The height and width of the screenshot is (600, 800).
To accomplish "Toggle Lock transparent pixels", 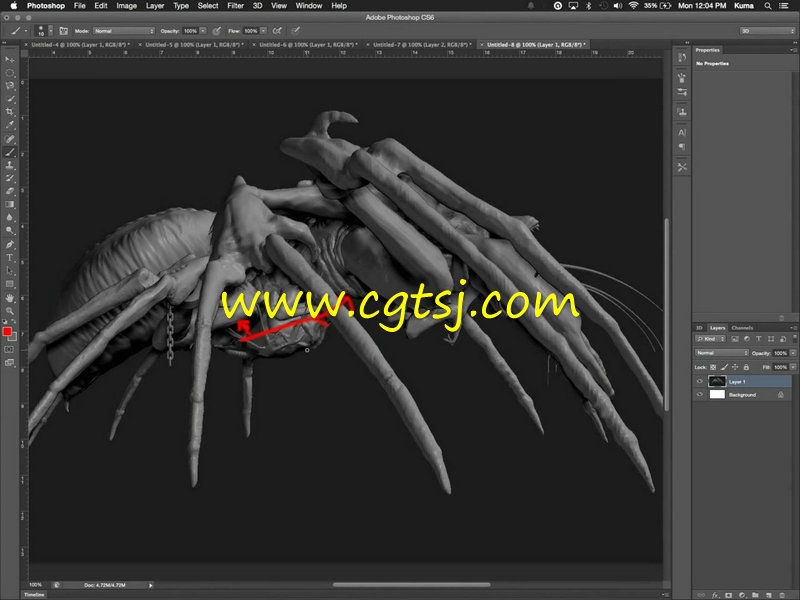I will tap(713, 367).
